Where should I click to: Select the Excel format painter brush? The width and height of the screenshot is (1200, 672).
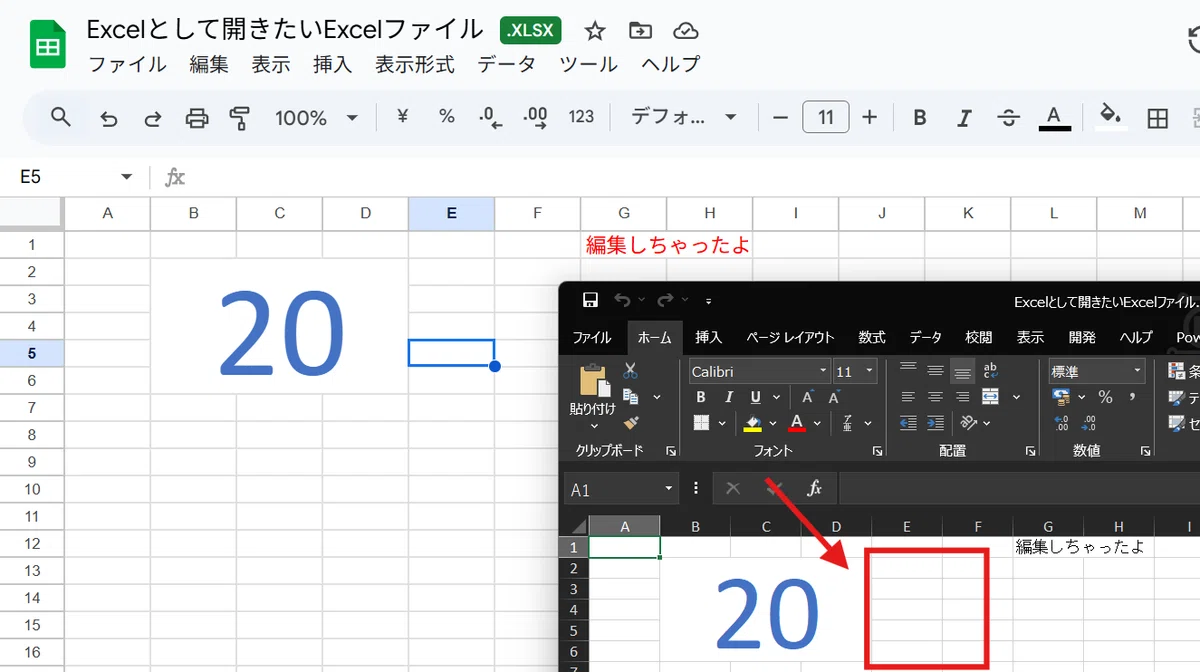tap(631, 422)
